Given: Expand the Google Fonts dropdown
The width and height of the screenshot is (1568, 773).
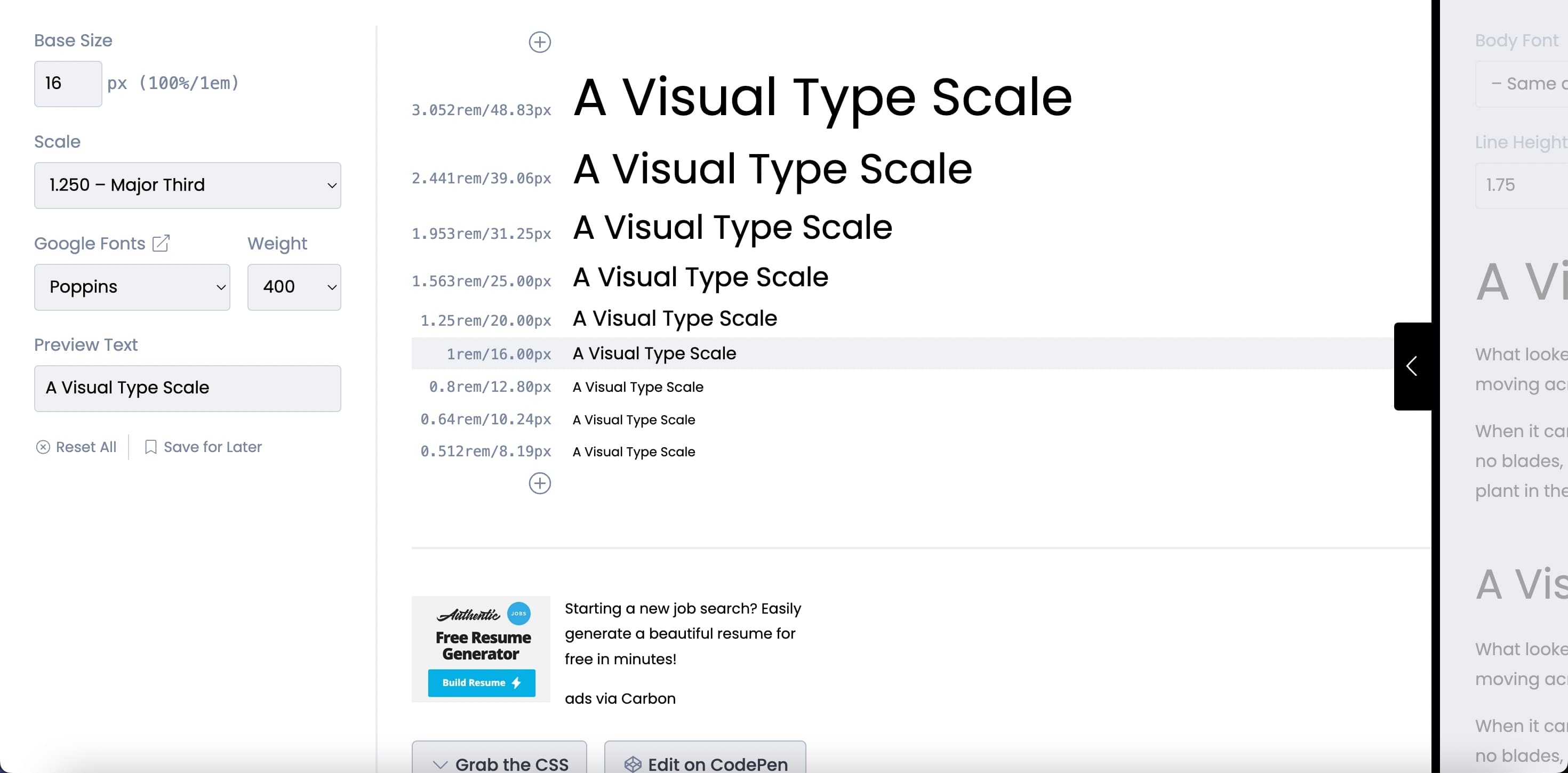Looking at the screenshot, I should pyautogui.click(x=132, y=287).
